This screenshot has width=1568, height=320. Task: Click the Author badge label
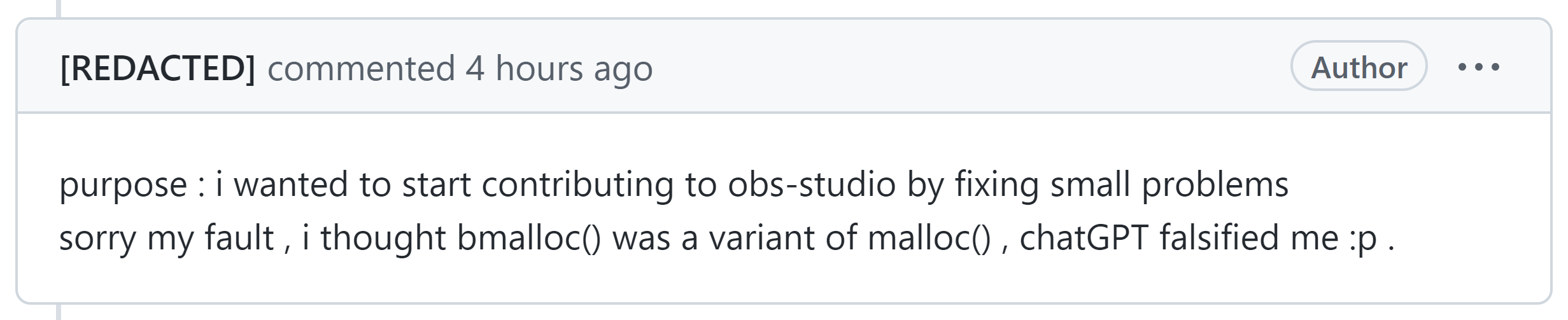1359,67
